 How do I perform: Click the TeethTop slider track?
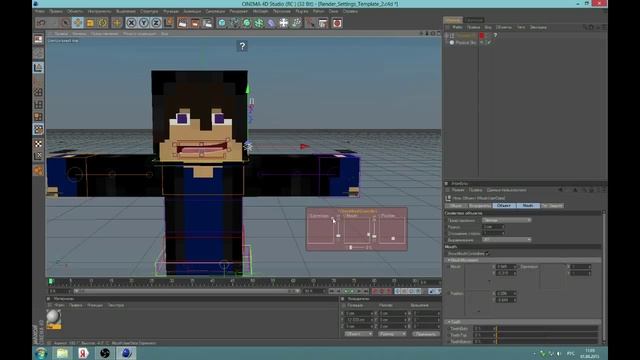click(x=547, y=335)
